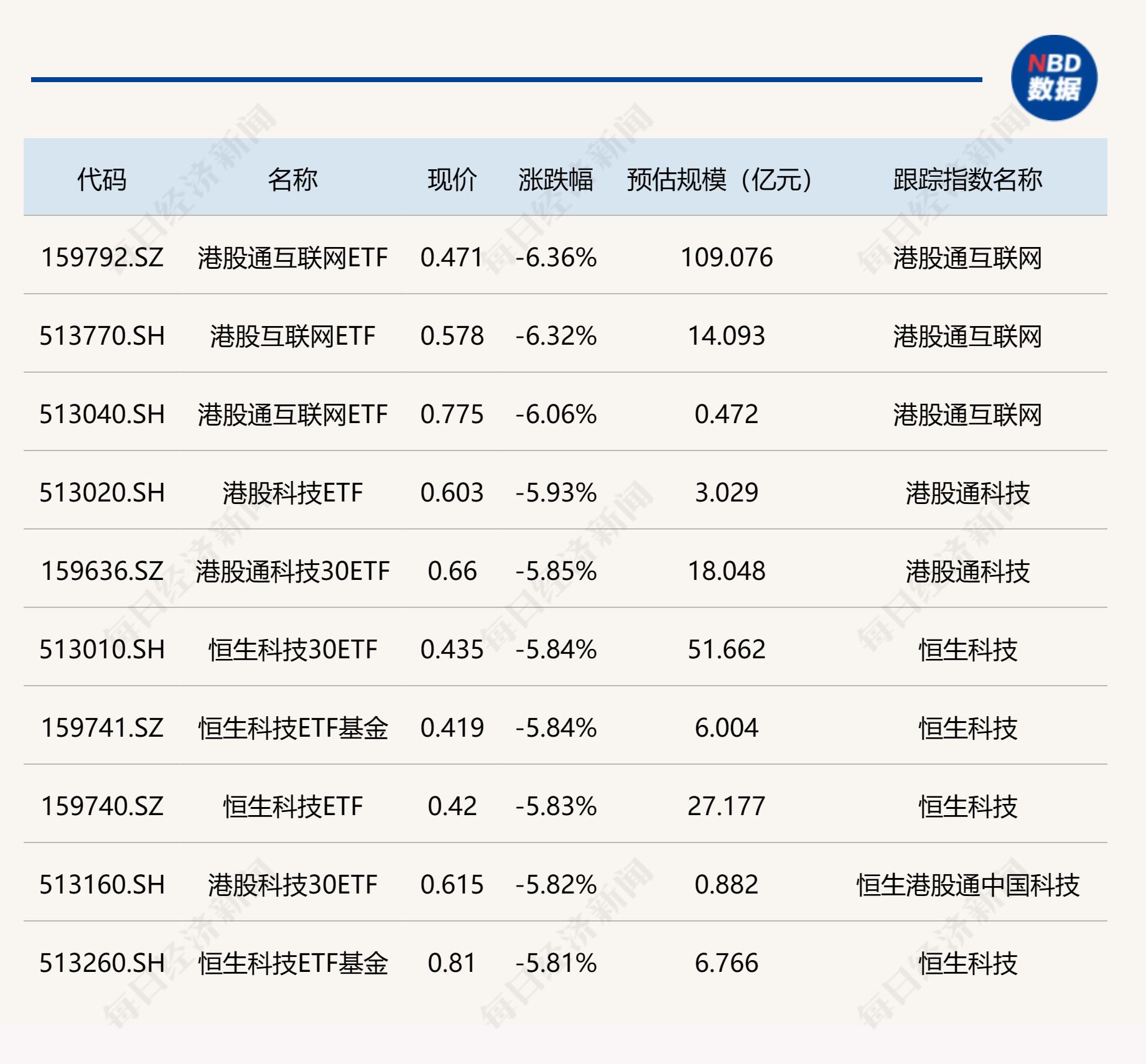This screenshot has width=1146, height=1064.
Task: Click the 现价 column header
Action: [452, 179]
